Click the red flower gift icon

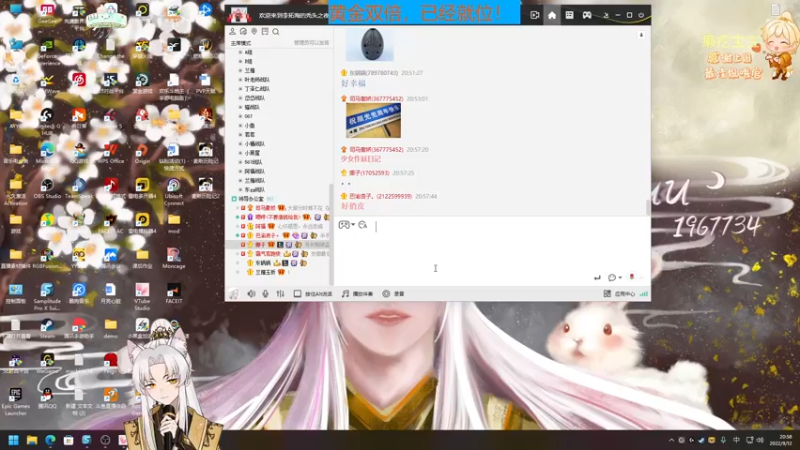coord(632,277)
